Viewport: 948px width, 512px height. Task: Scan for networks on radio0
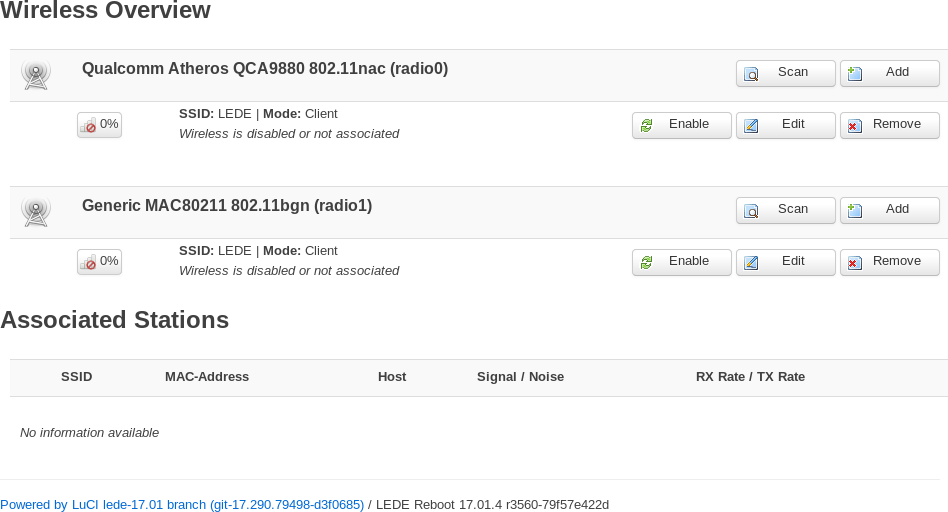785,73
